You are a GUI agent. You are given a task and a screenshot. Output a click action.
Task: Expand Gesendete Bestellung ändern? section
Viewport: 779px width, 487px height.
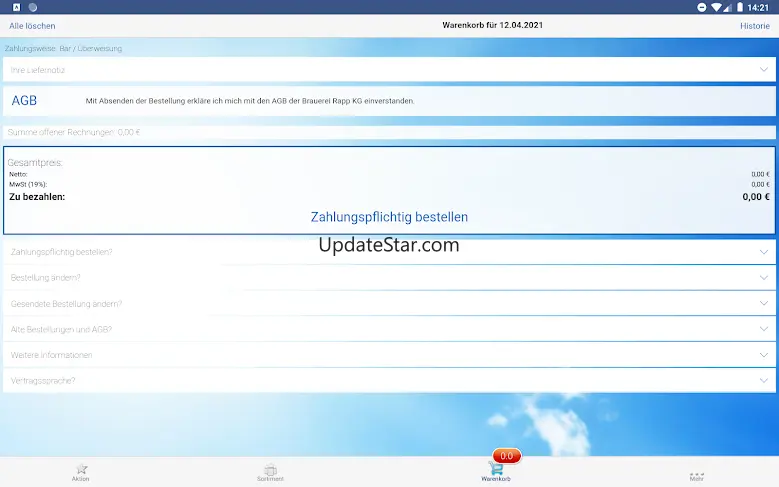[x=389, y=304]
